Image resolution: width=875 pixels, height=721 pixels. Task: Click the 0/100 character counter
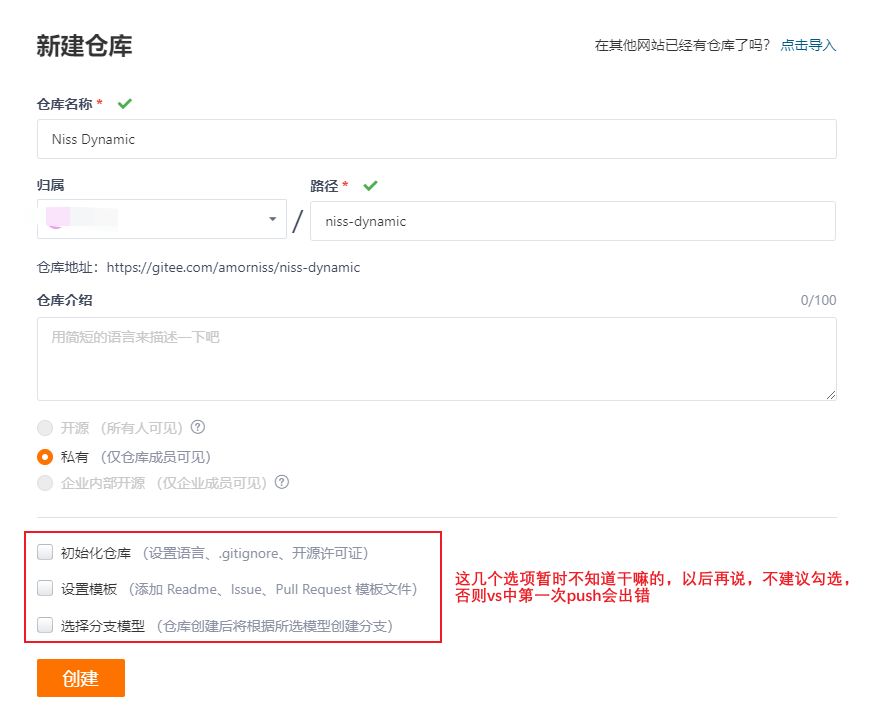819,300
